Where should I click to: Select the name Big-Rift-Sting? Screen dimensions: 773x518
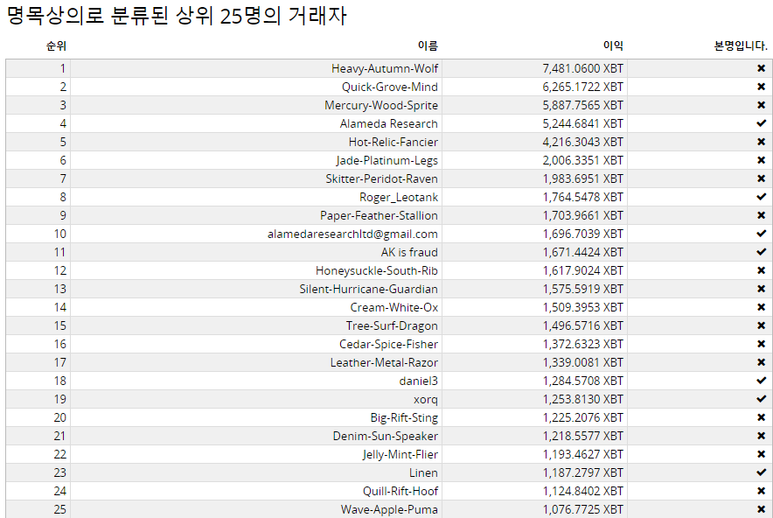[404, 417]
